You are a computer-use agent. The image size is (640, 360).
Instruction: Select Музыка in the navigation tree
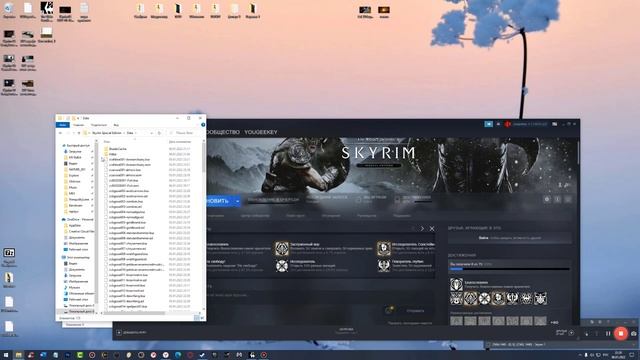(x=74, y=287)
